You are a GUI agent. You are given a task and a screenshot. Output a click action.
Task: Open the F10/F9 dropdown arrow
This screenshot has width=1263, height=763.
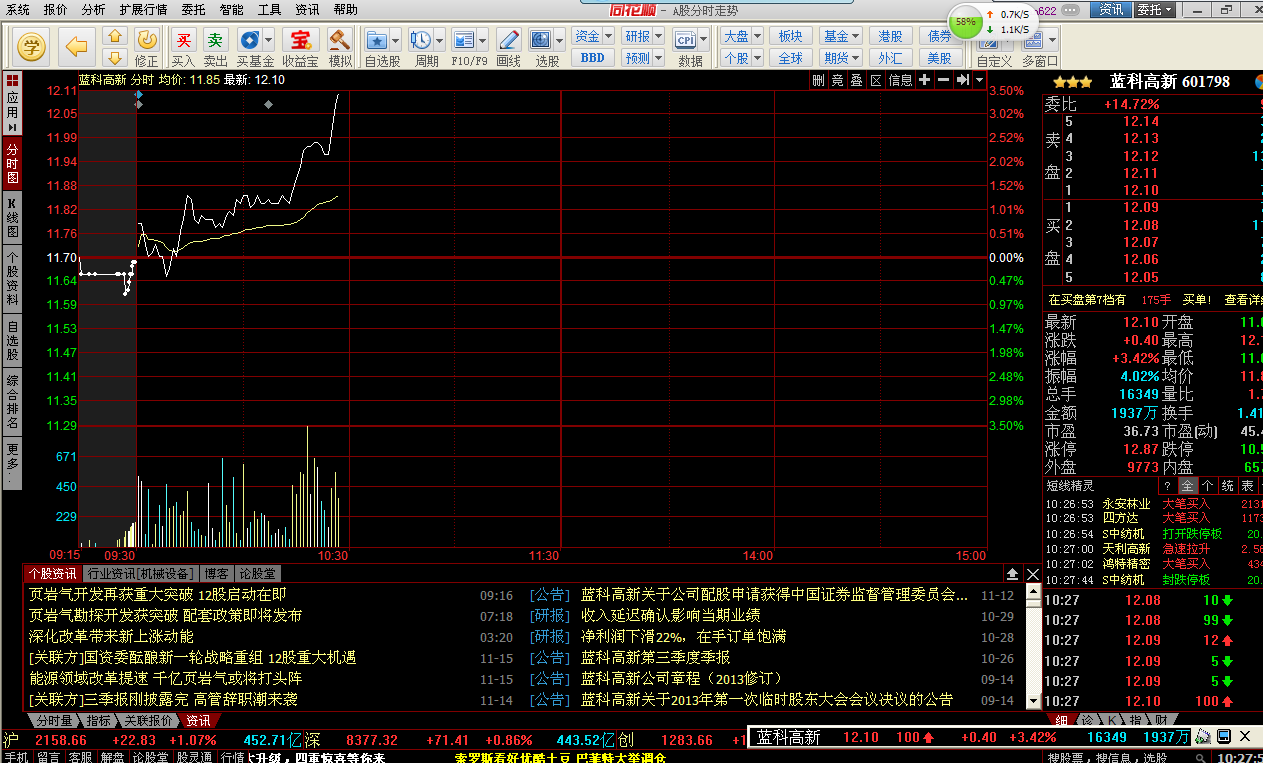[482, 40]
